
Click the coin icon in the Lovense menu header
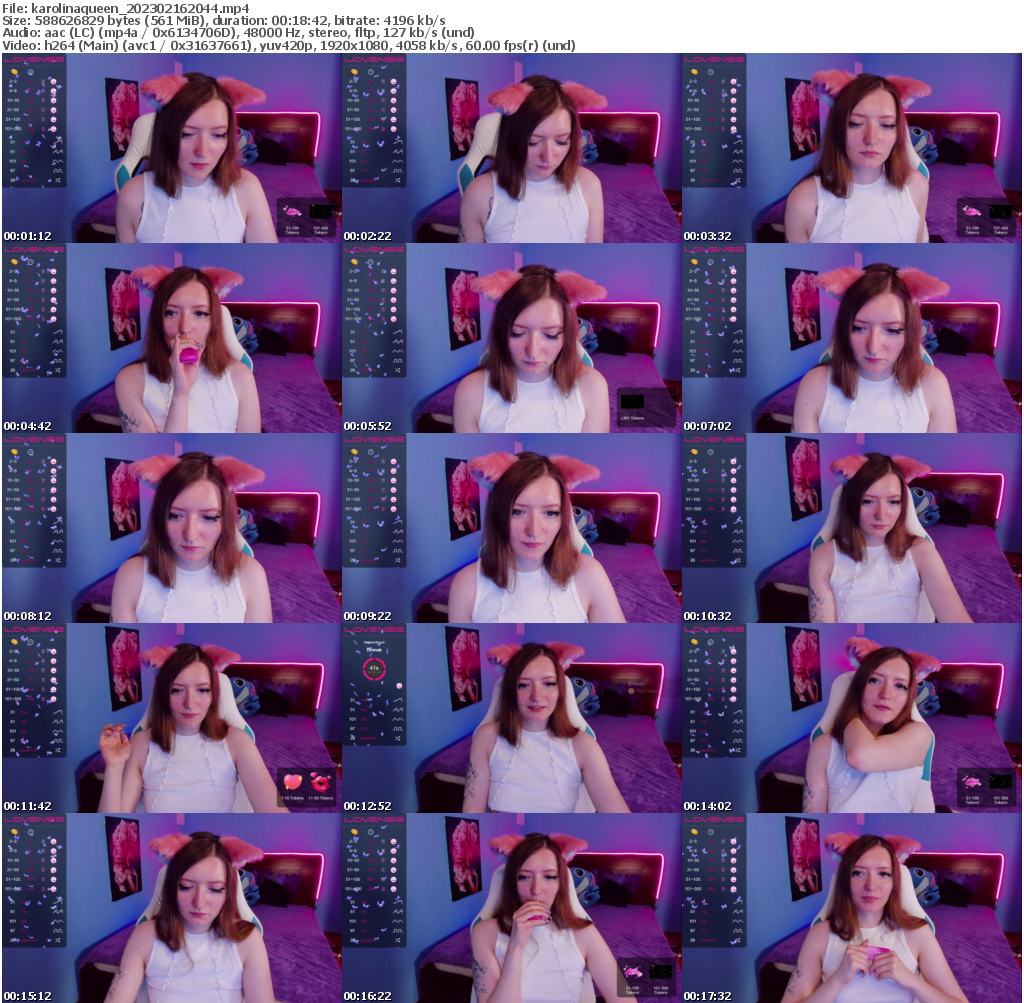pos(14,72)
